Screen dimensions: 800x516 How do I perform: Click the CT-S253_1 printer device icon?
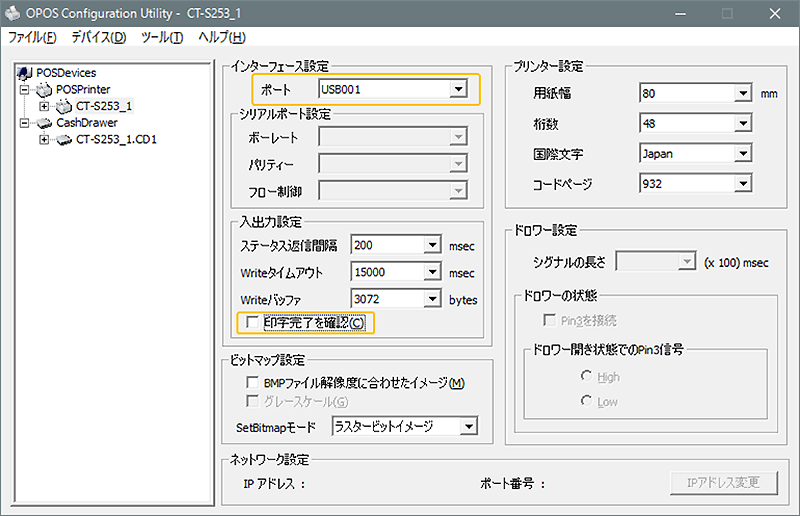coord(63,106)
